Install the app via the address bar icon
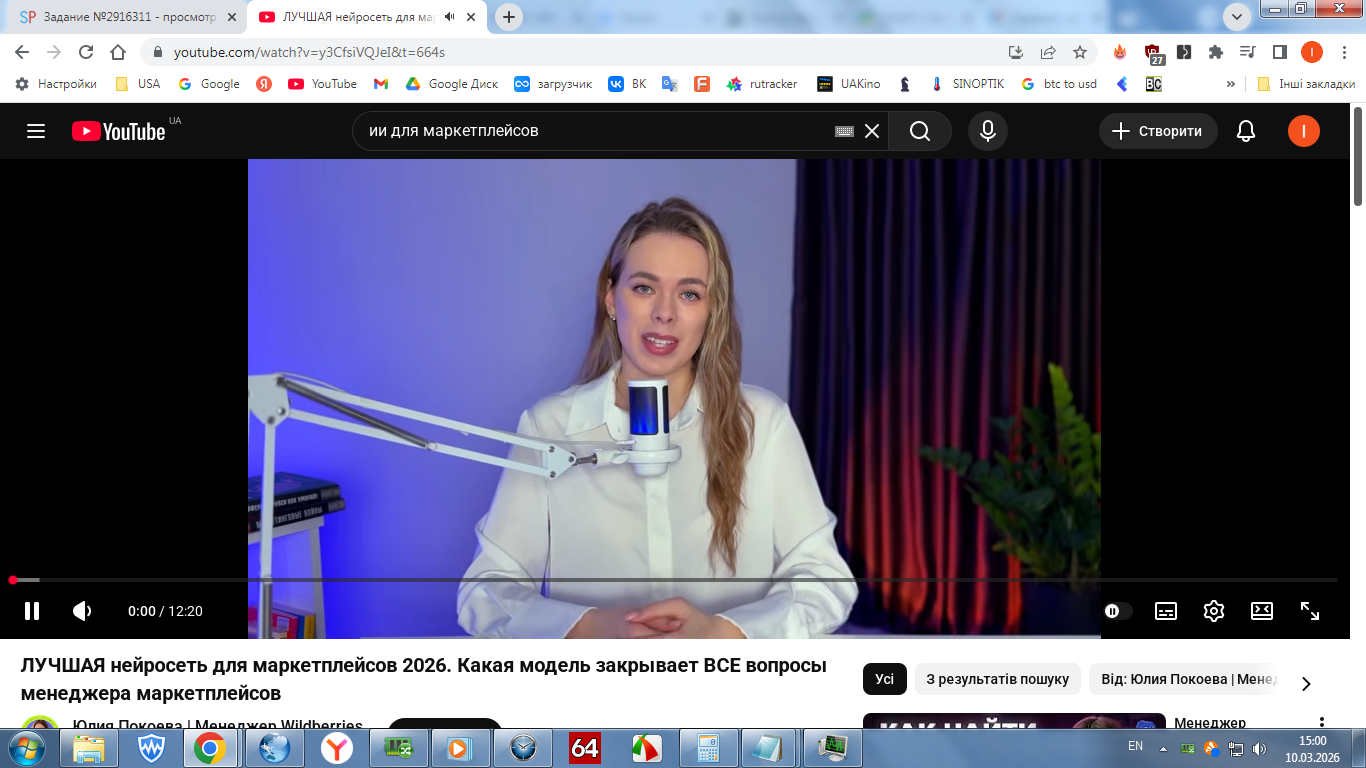The width and height of the screenshot is (1366, 768). [x=1016, y=52]
